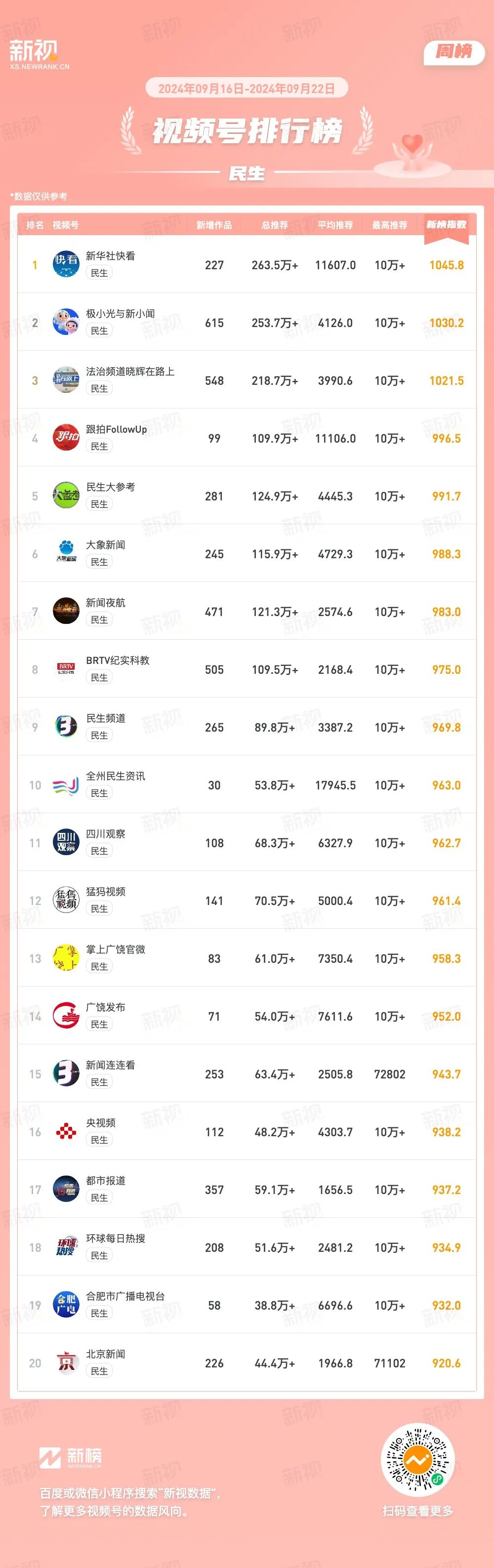The image size is (494, 1568).
Task: Click the 新榜 logo in footer
Action: [70, 1457]
